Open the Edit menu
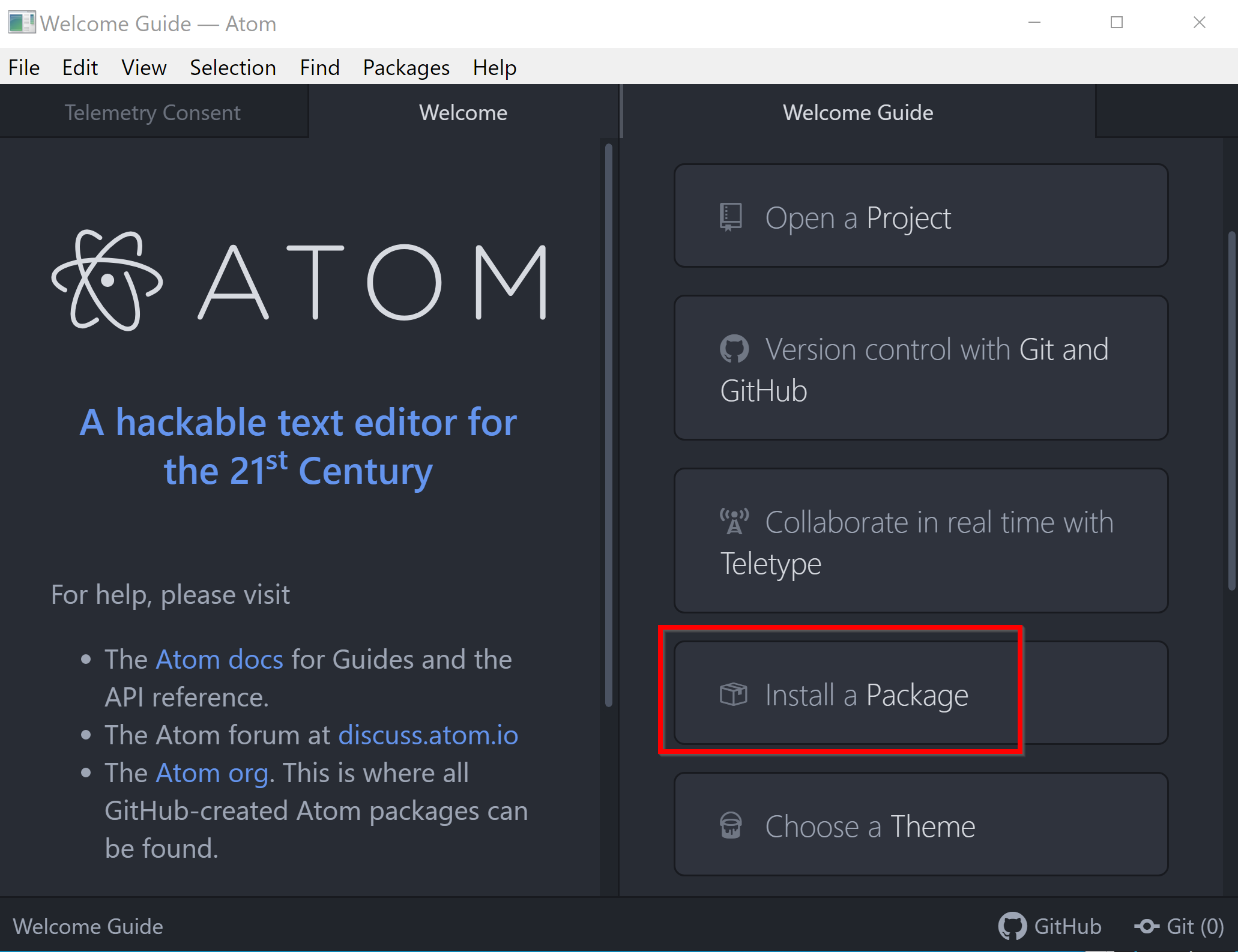The image size is (1238, 952). coord(80,67)
